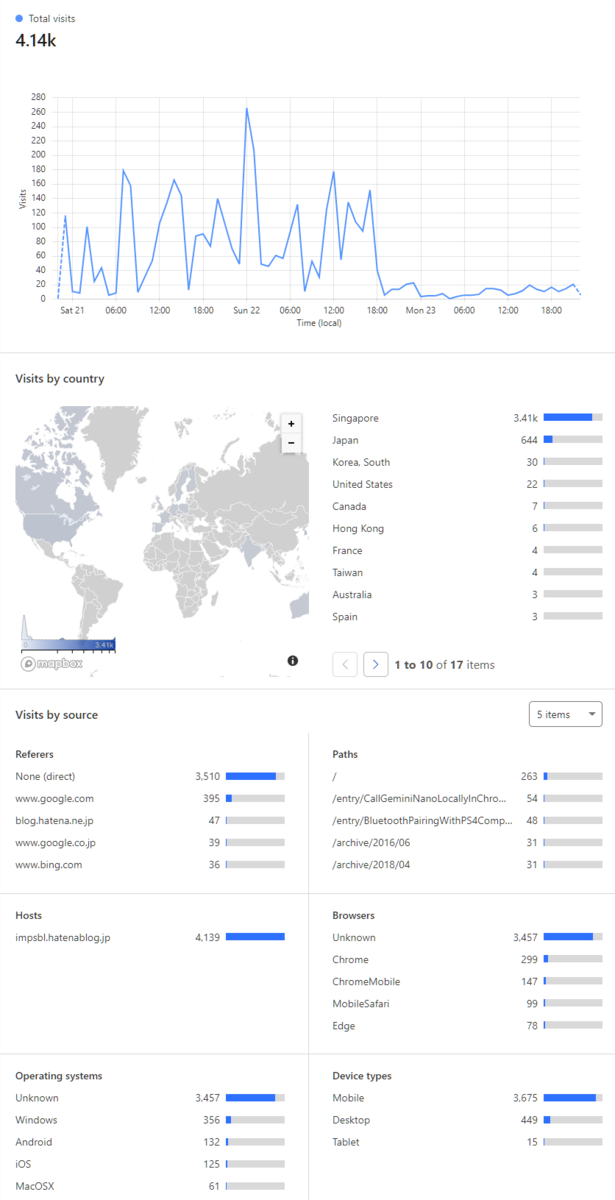Select the root path / row

click(467, 776)
